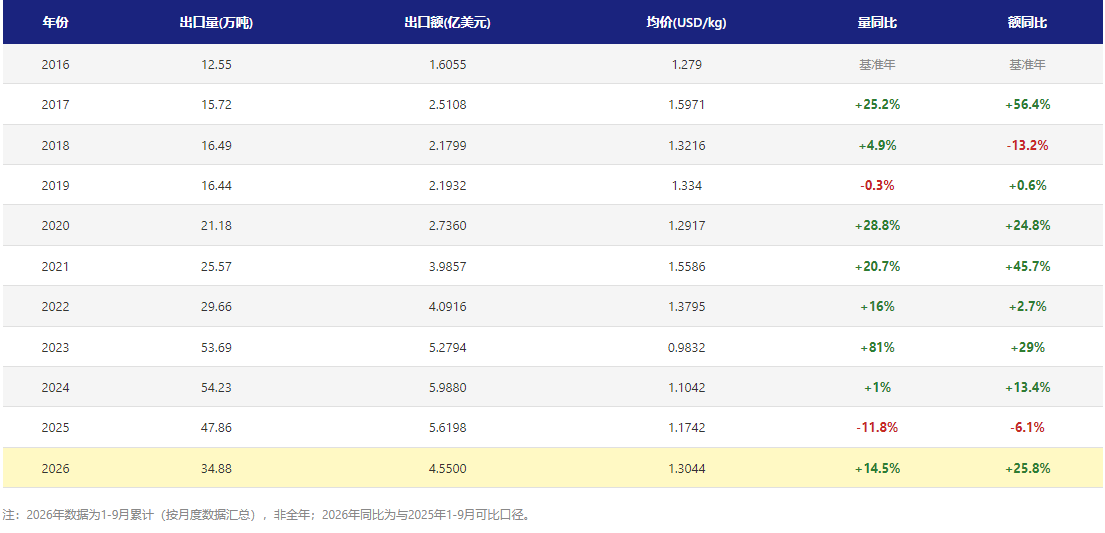Select the 2024 year cell
The width and height of the screenshot is (1105, 533).
click(x=56, y=387)
